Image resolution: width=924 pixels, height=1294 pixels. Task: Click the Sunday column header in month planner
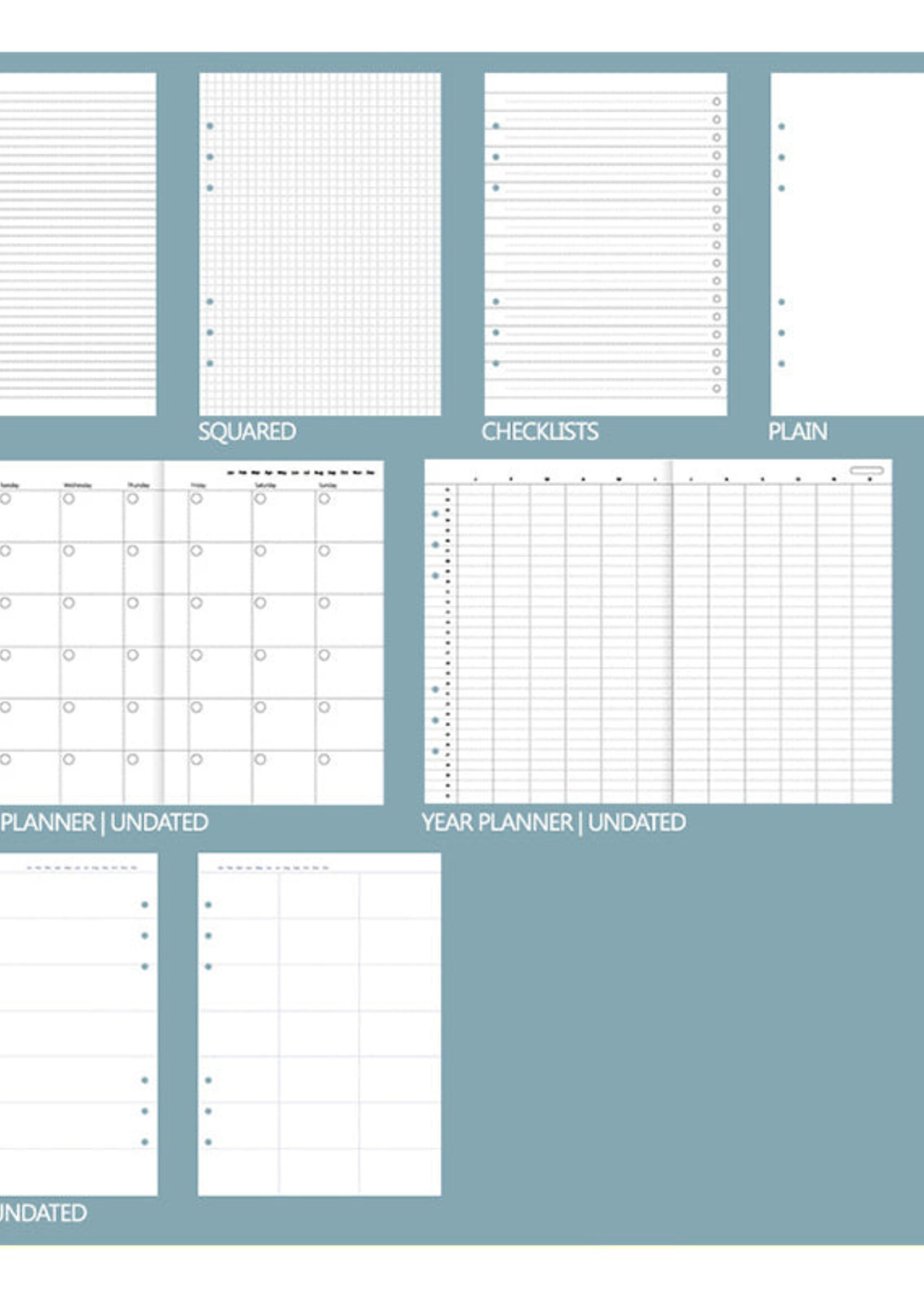(x=327, y=486)
